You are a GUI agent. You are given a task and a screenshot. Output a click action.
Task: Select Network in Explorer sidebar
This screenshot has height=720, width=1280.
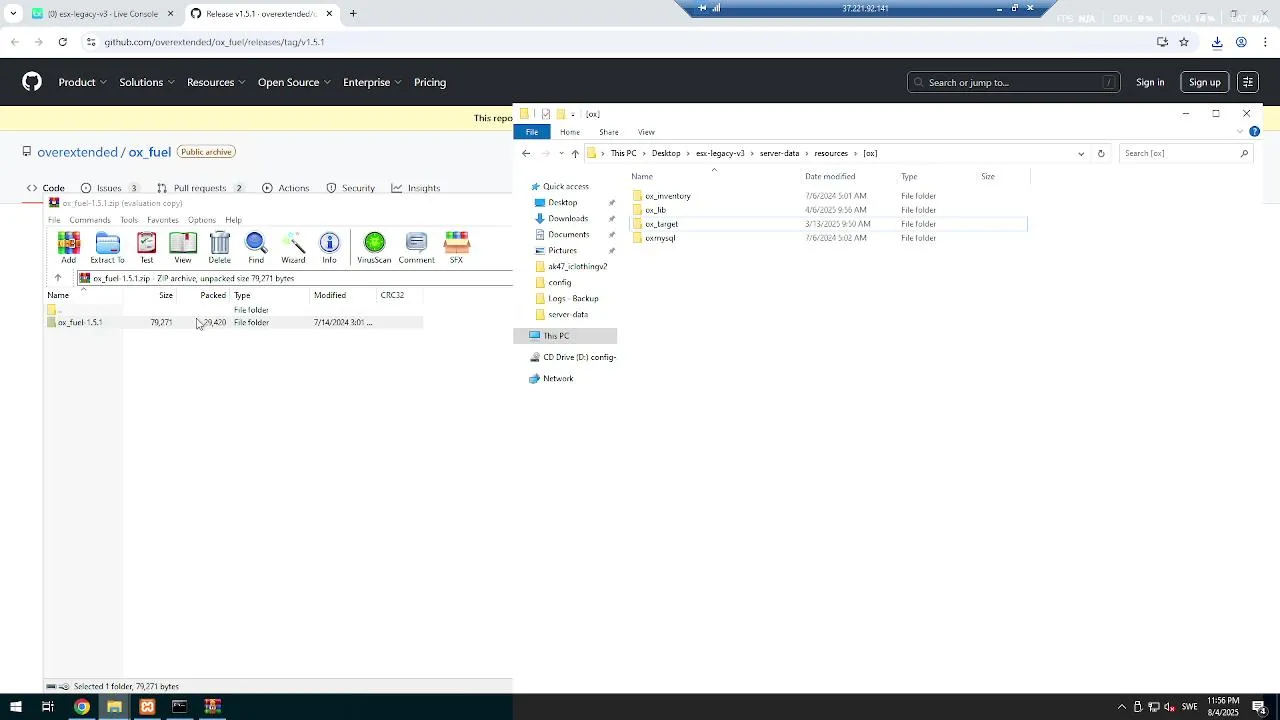(558, 378)
